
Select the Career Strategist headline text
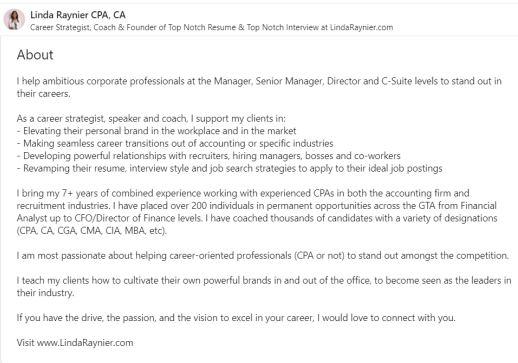[211, 27]
